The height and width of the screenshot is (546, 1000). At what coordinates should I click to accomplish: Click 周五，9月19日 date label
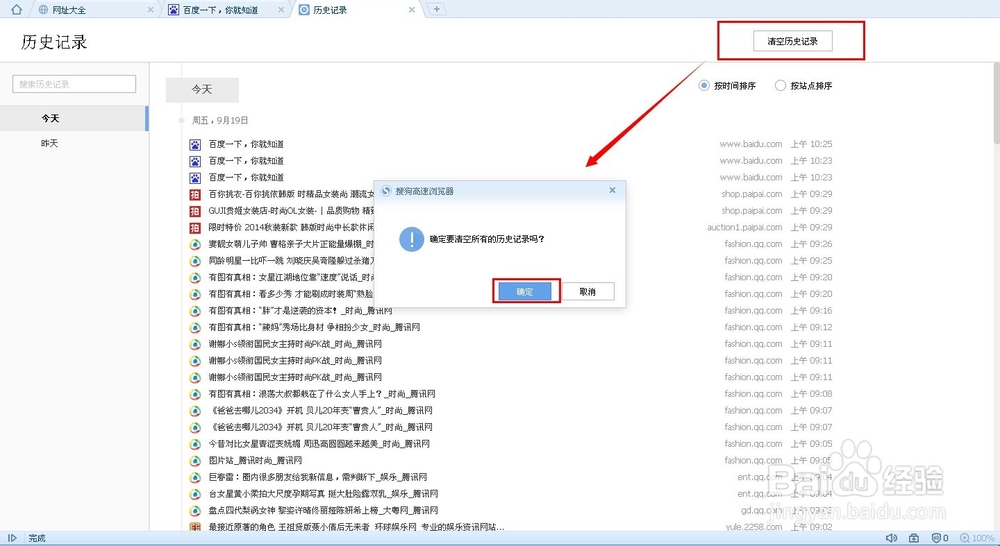tap(220, 120)
